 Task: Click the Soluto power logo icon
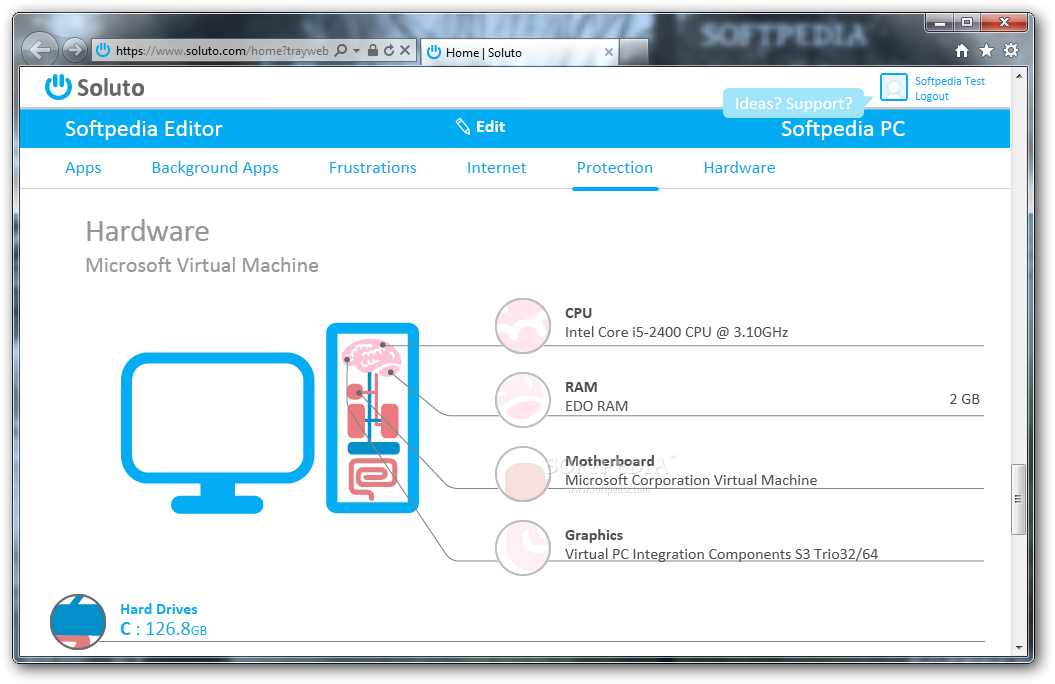pos(58,87)
